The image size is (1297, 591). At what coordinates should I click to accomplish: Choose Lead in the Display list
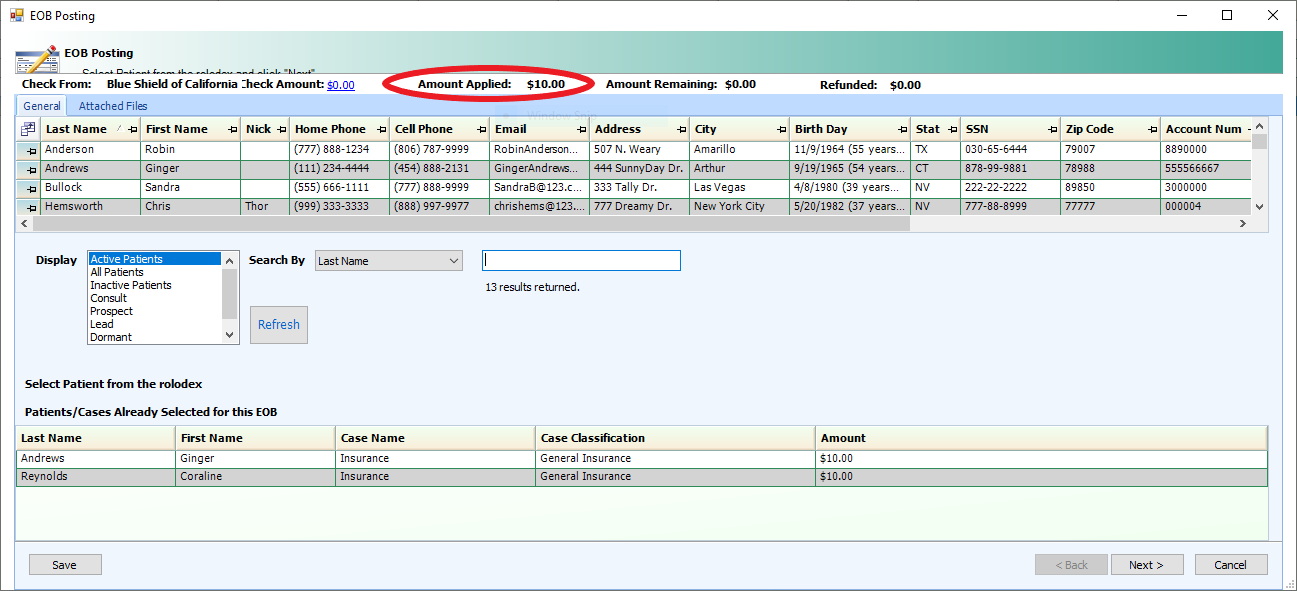[x=155, y=324]
